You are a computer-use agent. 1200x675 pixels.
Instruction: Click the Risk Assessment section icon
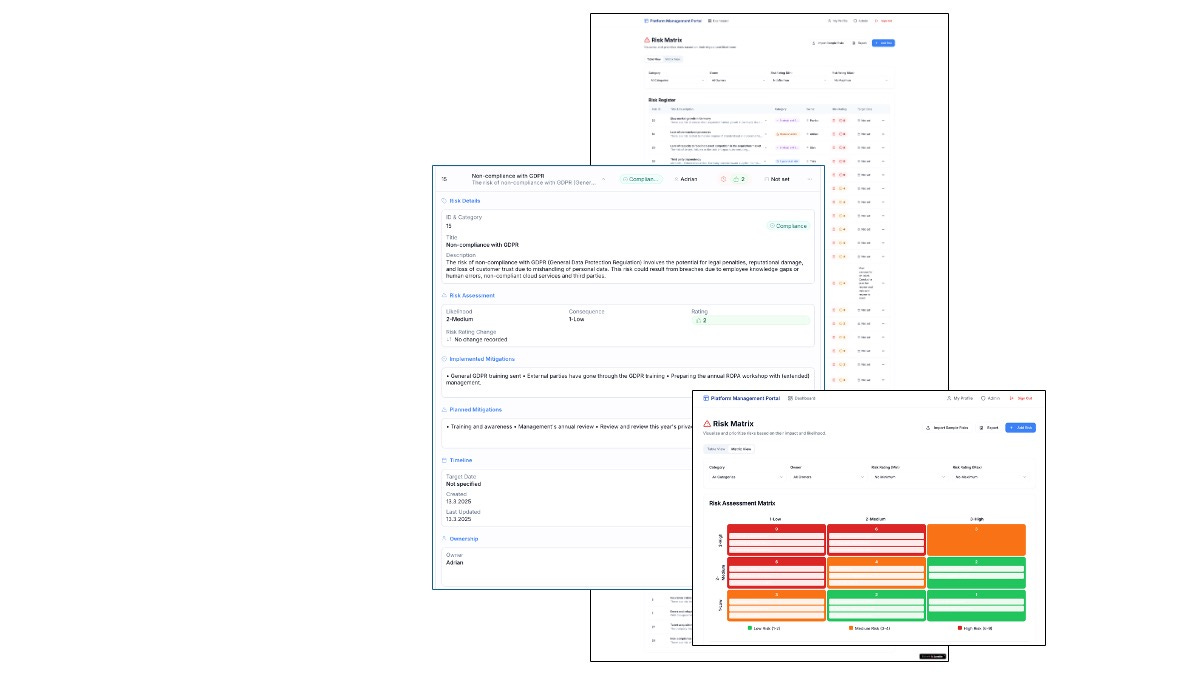click(x=444, y=296)
